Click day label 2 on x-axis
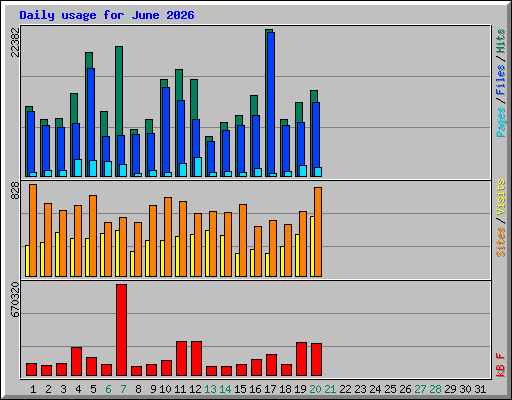Image resolution: width=512 pixels, height=400 pixels. point(48,389)
